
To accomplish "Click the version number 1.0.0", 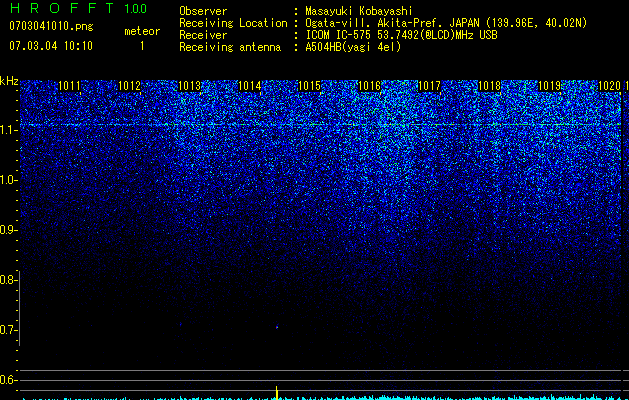I will pos(135,8).
